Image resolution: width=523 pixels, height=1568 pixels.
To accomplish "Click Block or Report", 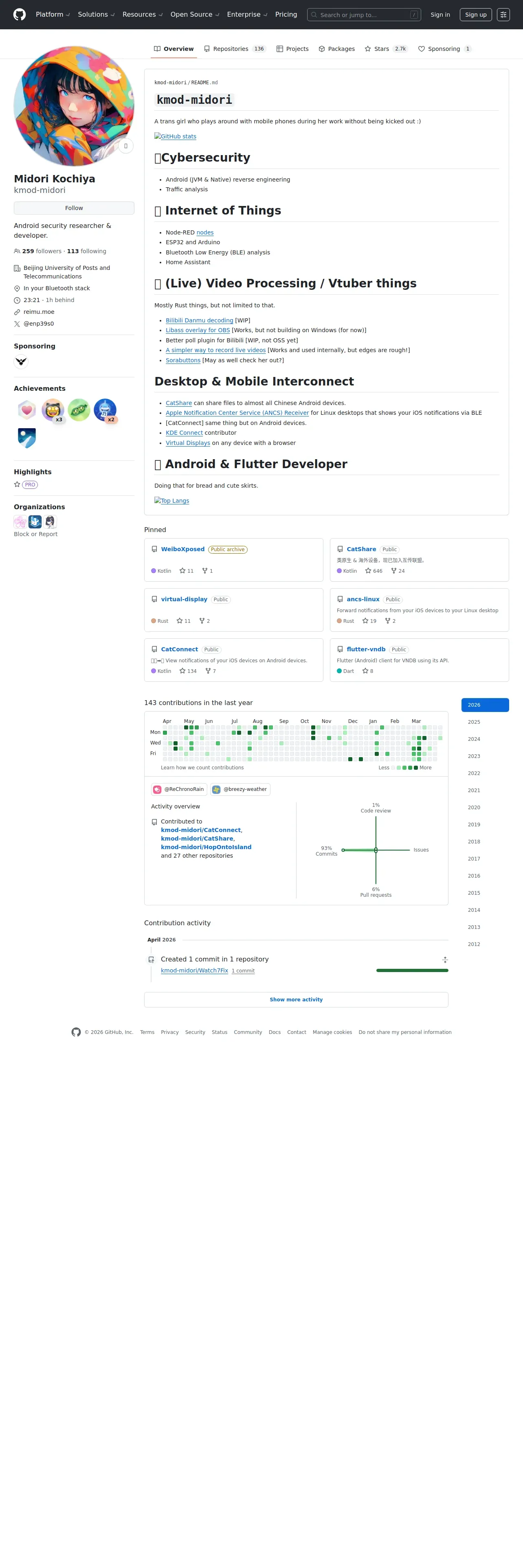I will click(36, 534).
